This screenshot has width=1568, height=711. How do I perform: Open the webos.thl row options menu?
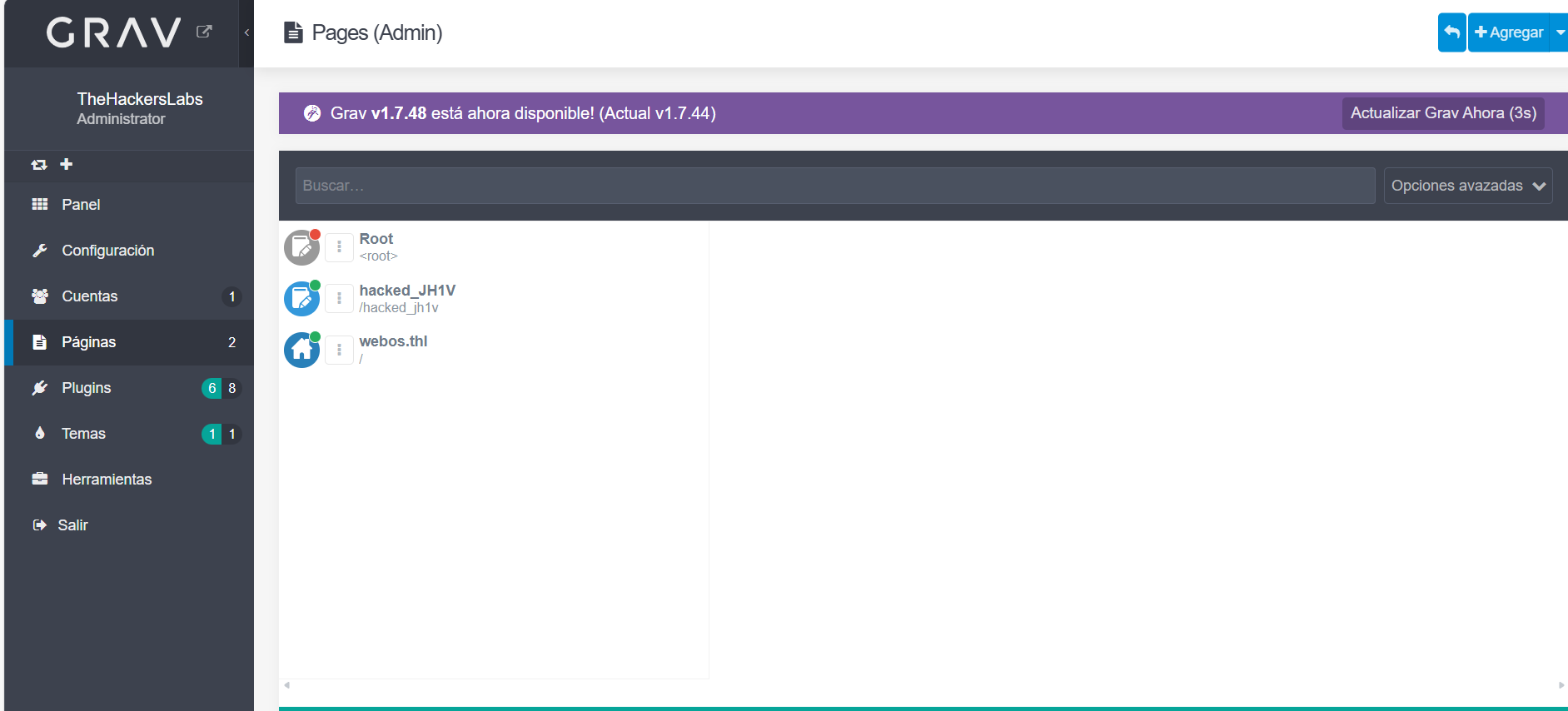coord(339,350)
